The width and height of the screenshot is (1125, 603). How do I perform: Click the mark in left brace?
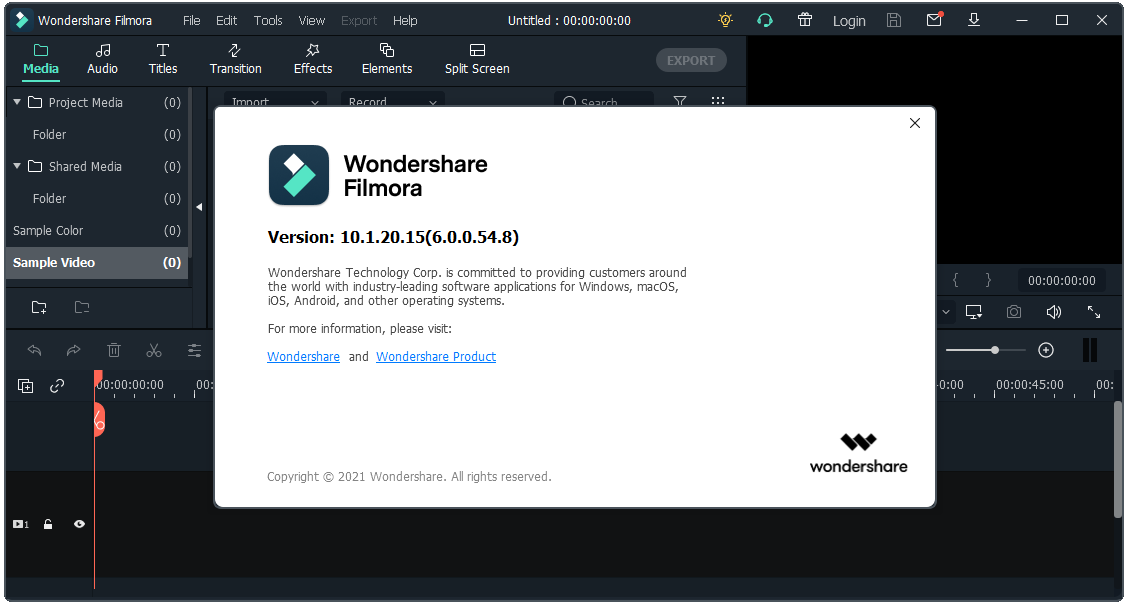(956, 279)
